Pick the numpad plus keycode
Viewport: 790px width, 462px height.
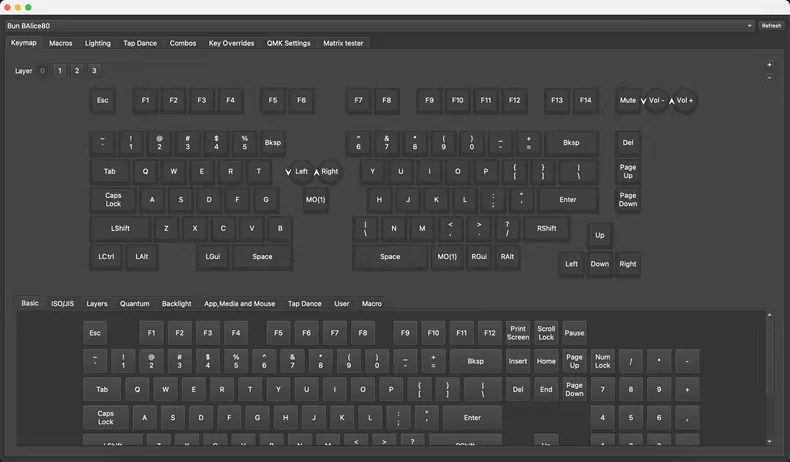tap(687, 389)
